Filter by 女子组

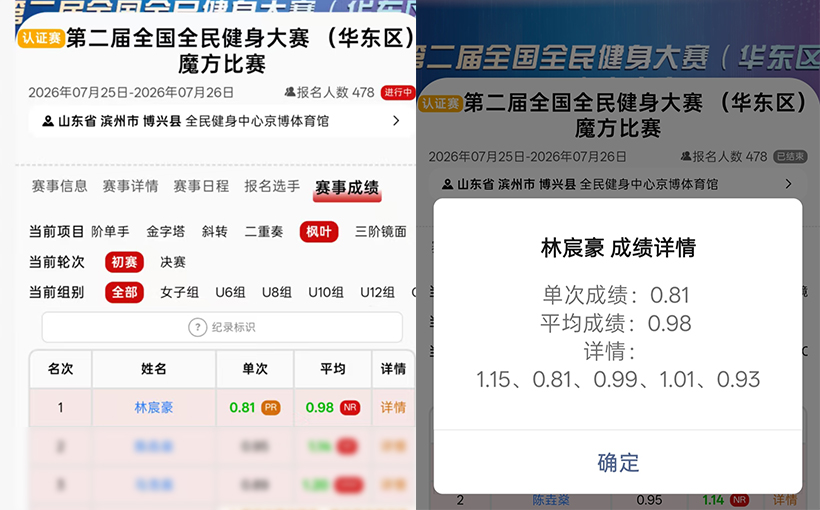[179, 292]
